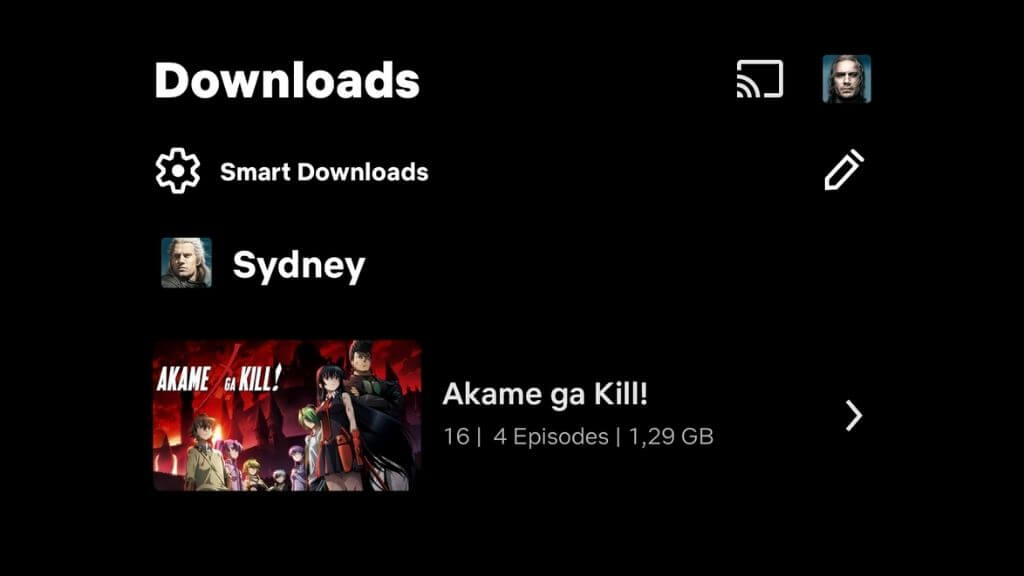The width and height of the screenshot is (1024, 576).
Task: Click the Smart Downloads gear icon
Action: pos(178,171)
